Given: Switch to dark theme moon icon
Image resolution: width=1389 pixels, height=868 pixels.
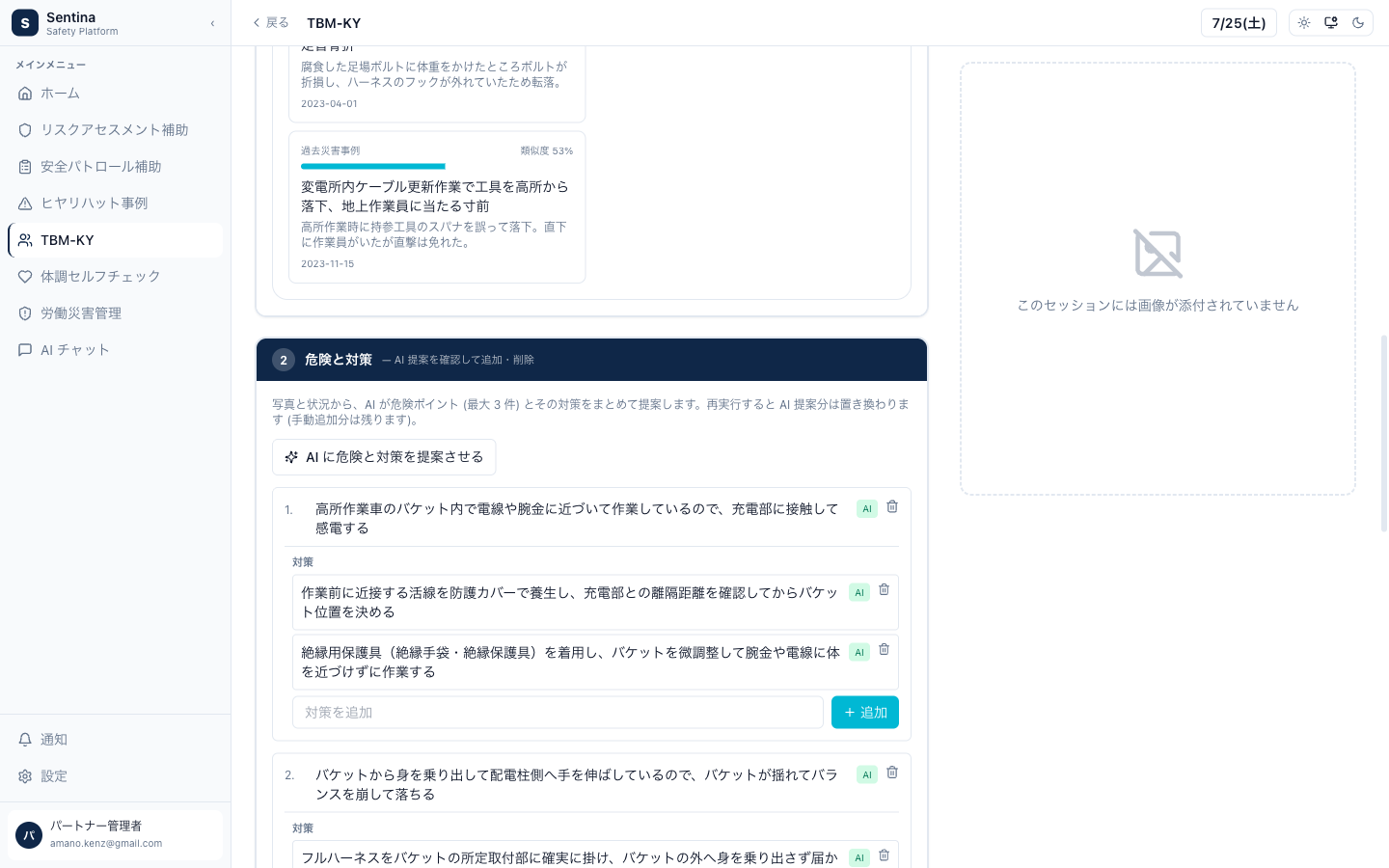Looking at the screenshot, I should (x=1358, y=23).
